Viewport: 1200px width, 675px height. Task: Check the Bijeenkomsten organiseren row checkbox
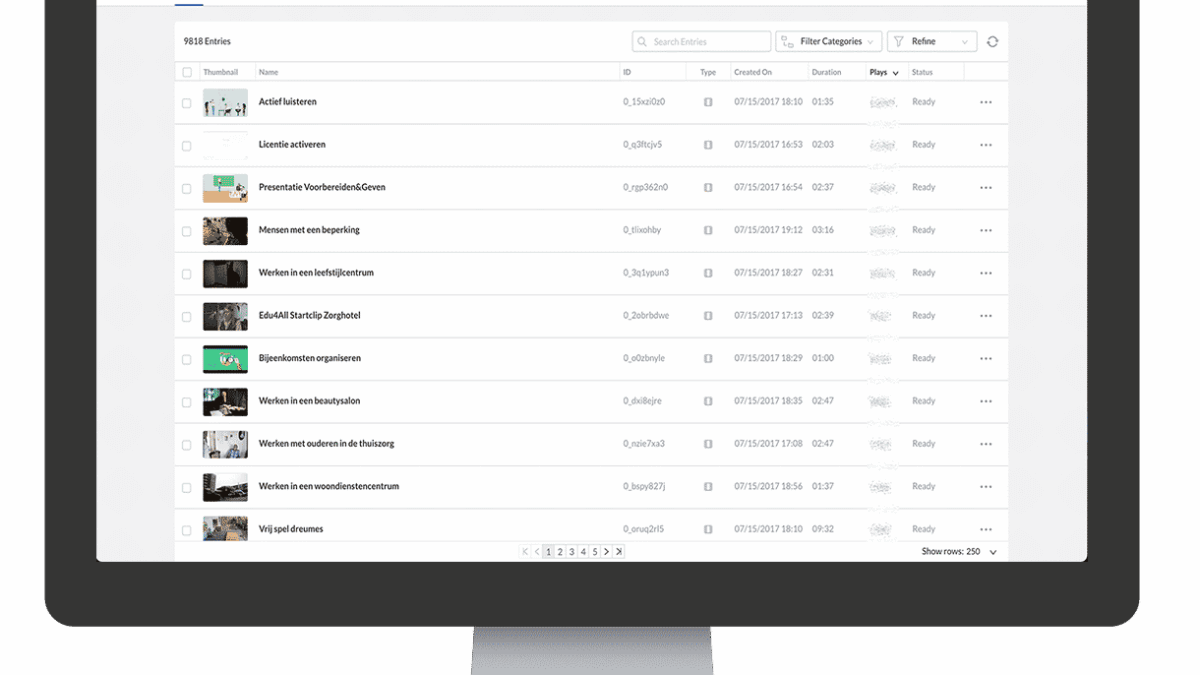click(x=187, y=360)
